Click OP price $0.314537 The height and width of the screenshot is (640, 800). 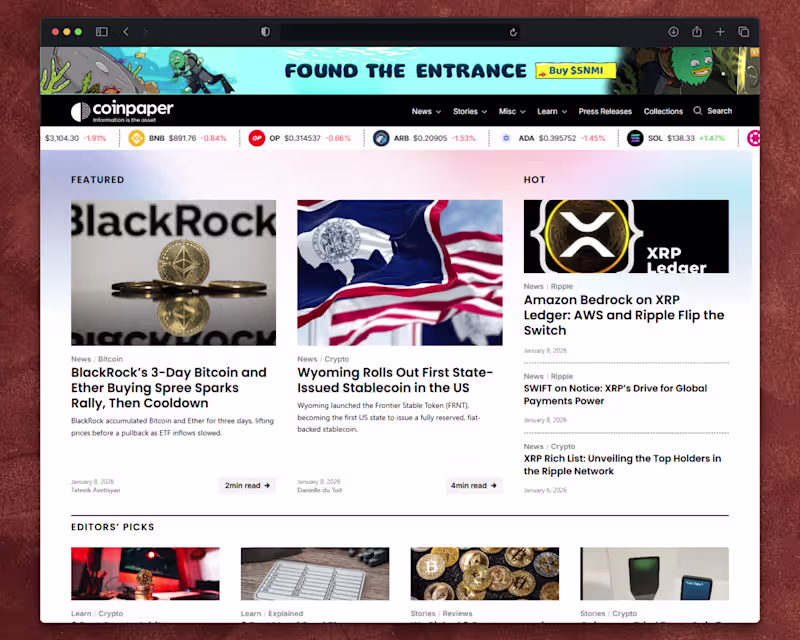(x=303, y=138)
